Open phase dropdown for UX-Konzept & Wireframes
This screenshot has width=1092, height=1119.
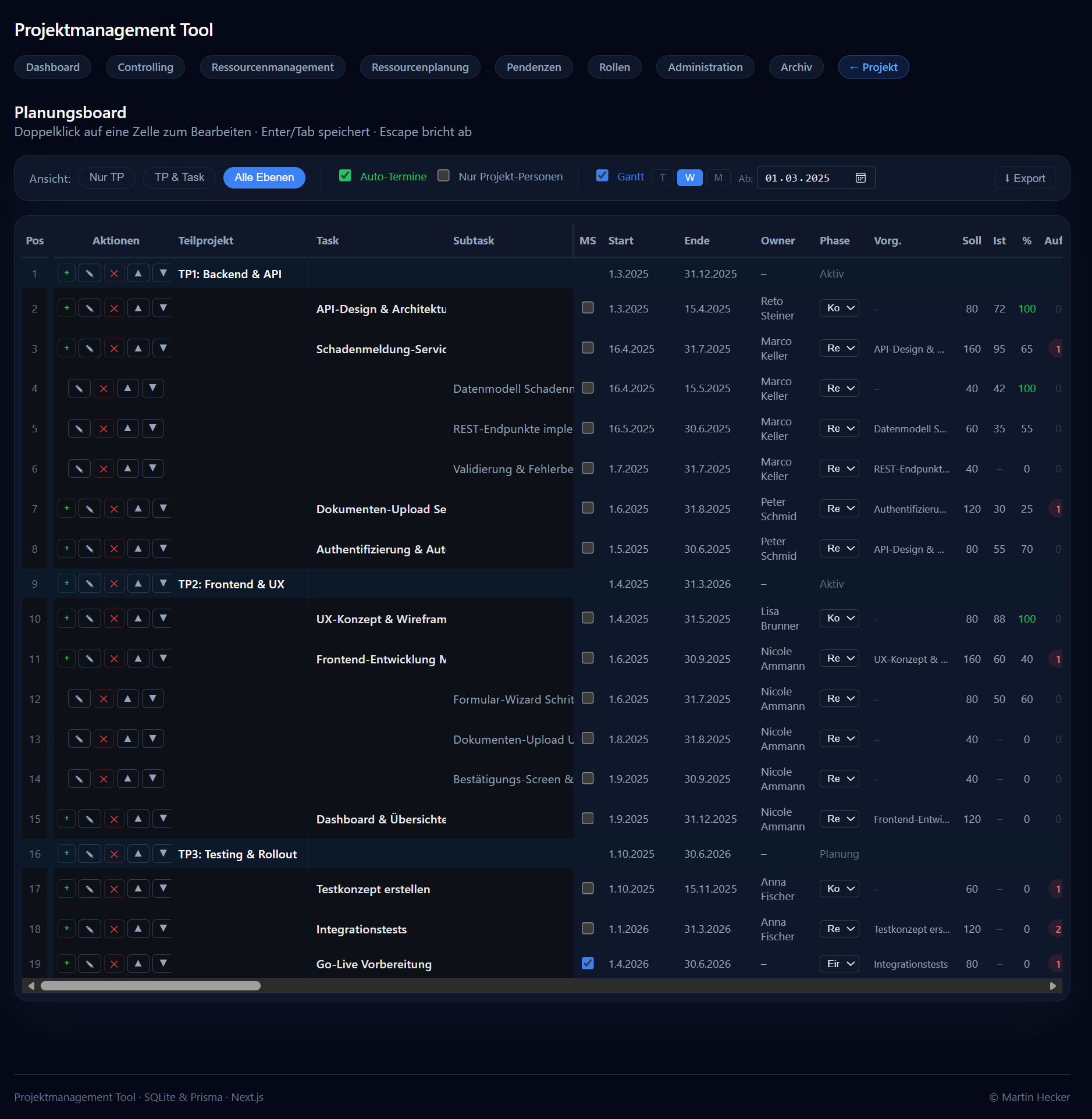(840, 618)
